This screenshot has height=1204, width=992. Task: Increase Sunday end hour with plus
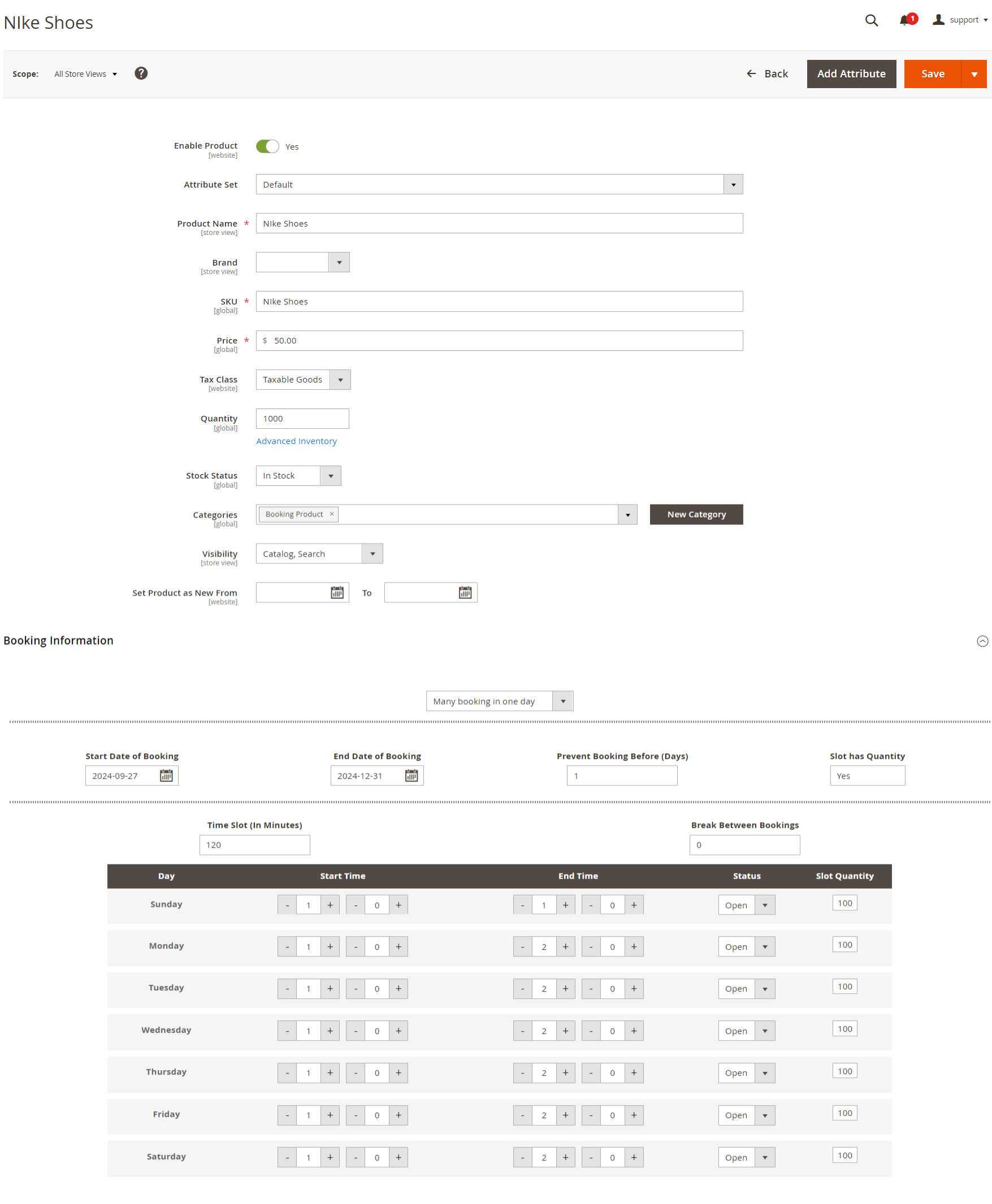pyautogui.click(x=565, y=905)
